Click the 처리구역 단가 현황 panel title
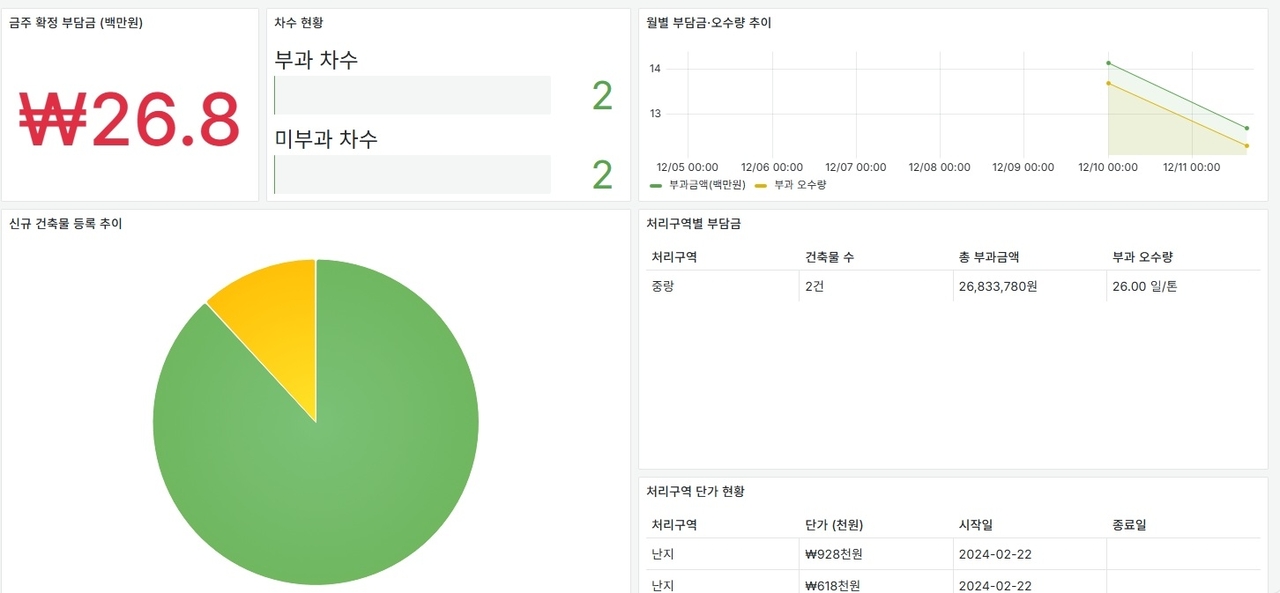Viewport: 1280px width, 593px height. point(696,491)
